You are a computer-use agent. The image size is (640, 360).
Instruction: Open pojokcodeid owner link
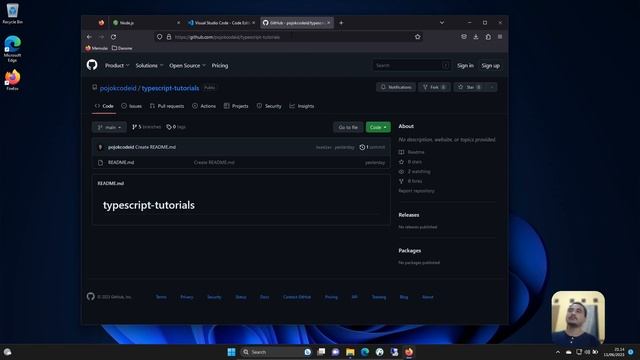pyautogui.click(x=118, y=88)
